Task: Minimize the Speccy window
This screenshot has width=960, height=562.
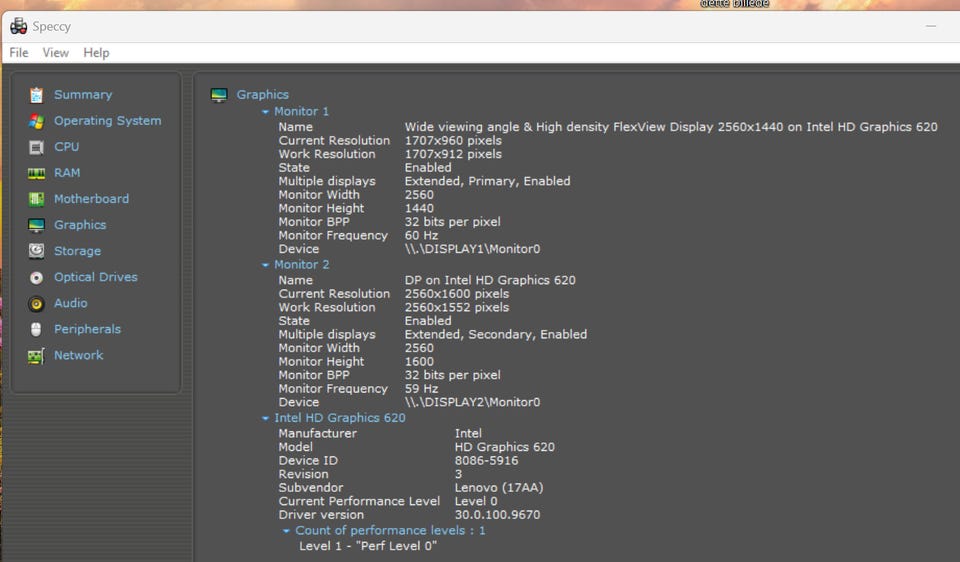Action: [931, 26]
